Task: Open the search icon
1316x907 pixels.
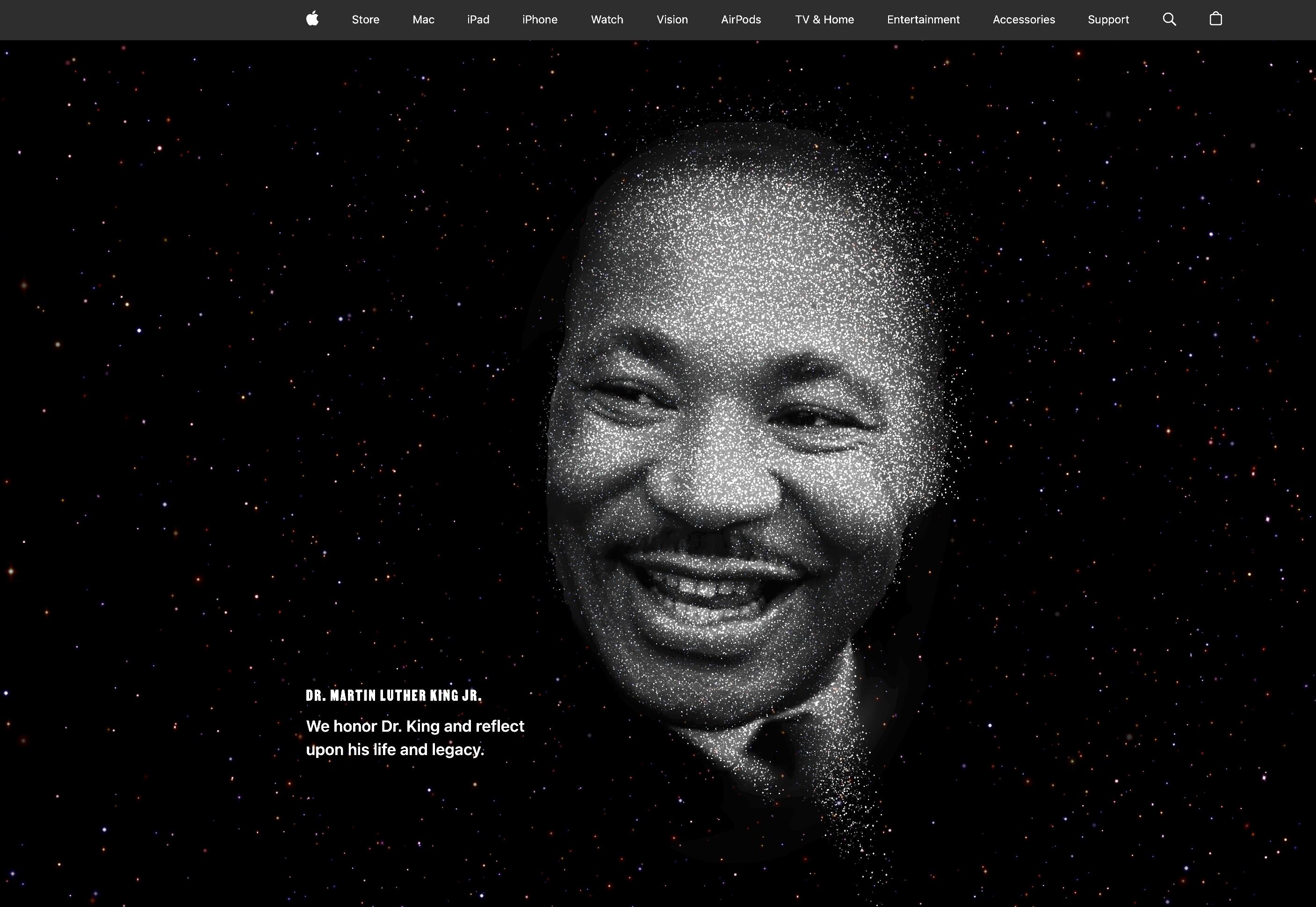Action: click(1169, 19)
